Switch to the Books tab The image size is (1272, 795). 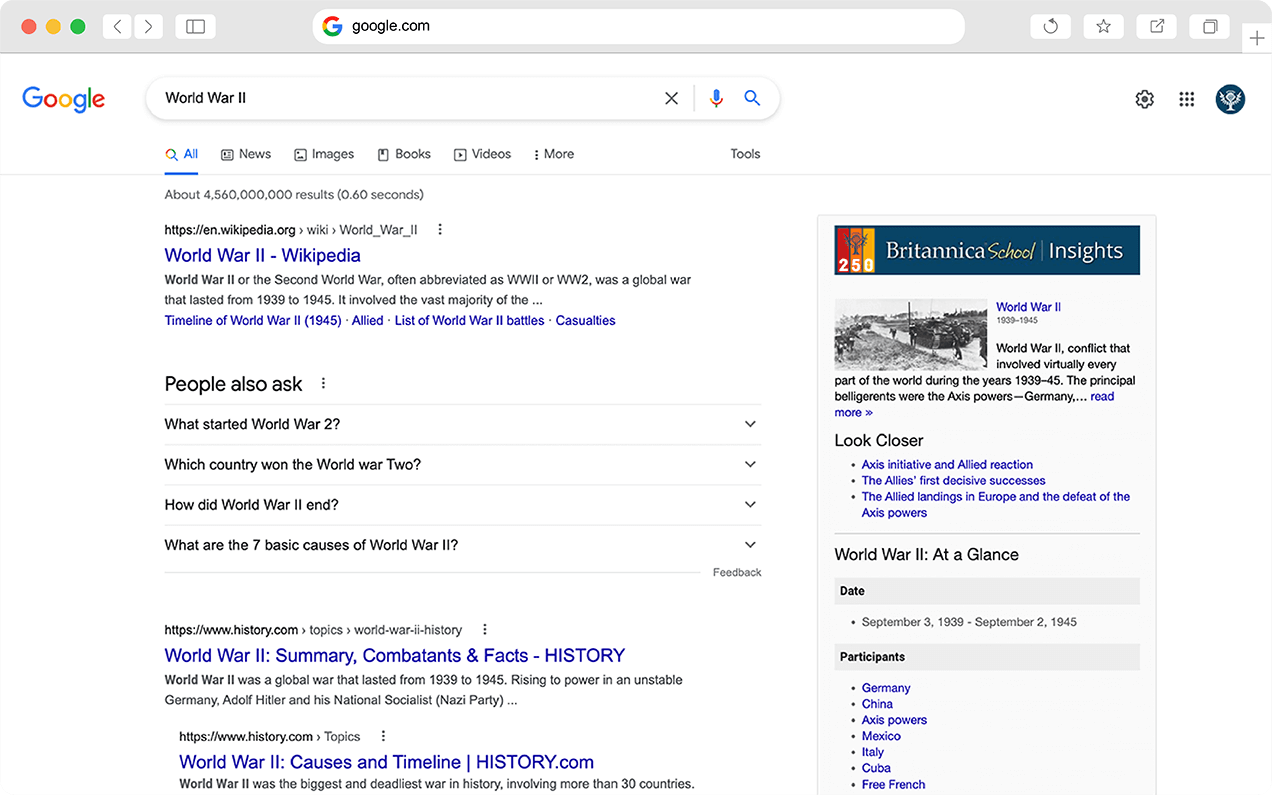(x=404, y=154)
